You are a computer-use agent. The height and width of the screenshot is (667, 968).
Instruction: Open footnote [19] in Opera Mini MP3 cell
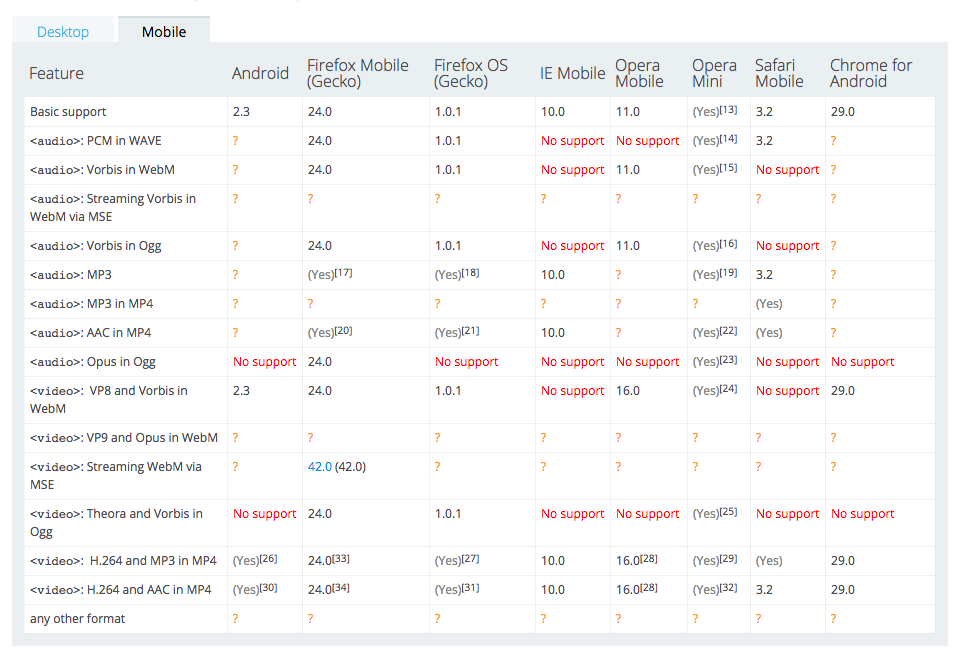click(728, 272)
